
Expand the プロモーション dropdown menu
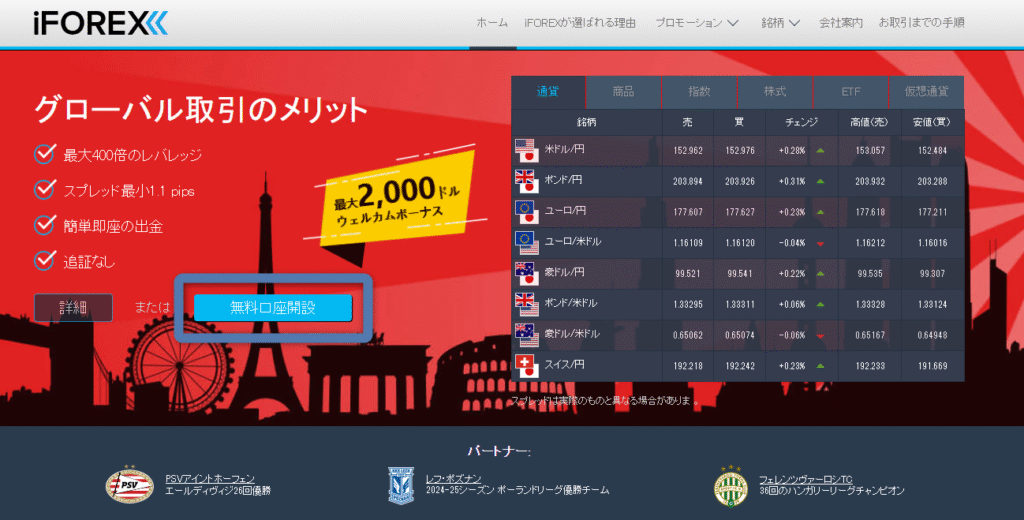(x=697, y=22)
